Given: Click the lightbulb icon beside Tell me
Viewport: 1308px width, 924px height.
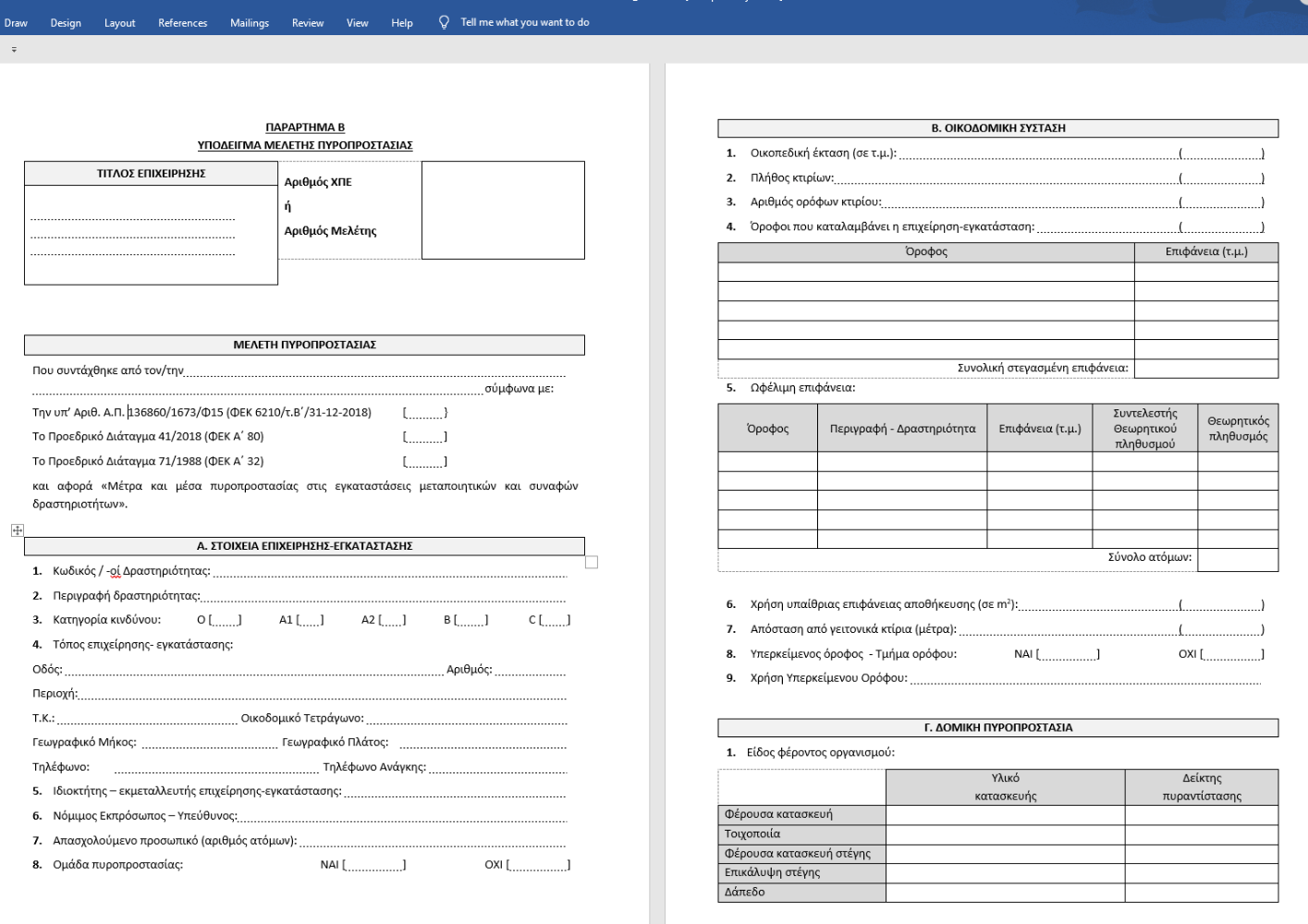Looking at the screenshot, I should (x=444, y=22).
